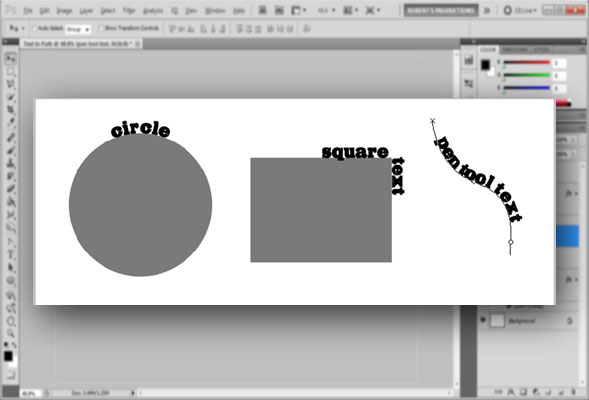This screenshot has height=400, width=589.
Task: Click the foreground color swatch in toolbox
Action: click(x=8, y=356)
